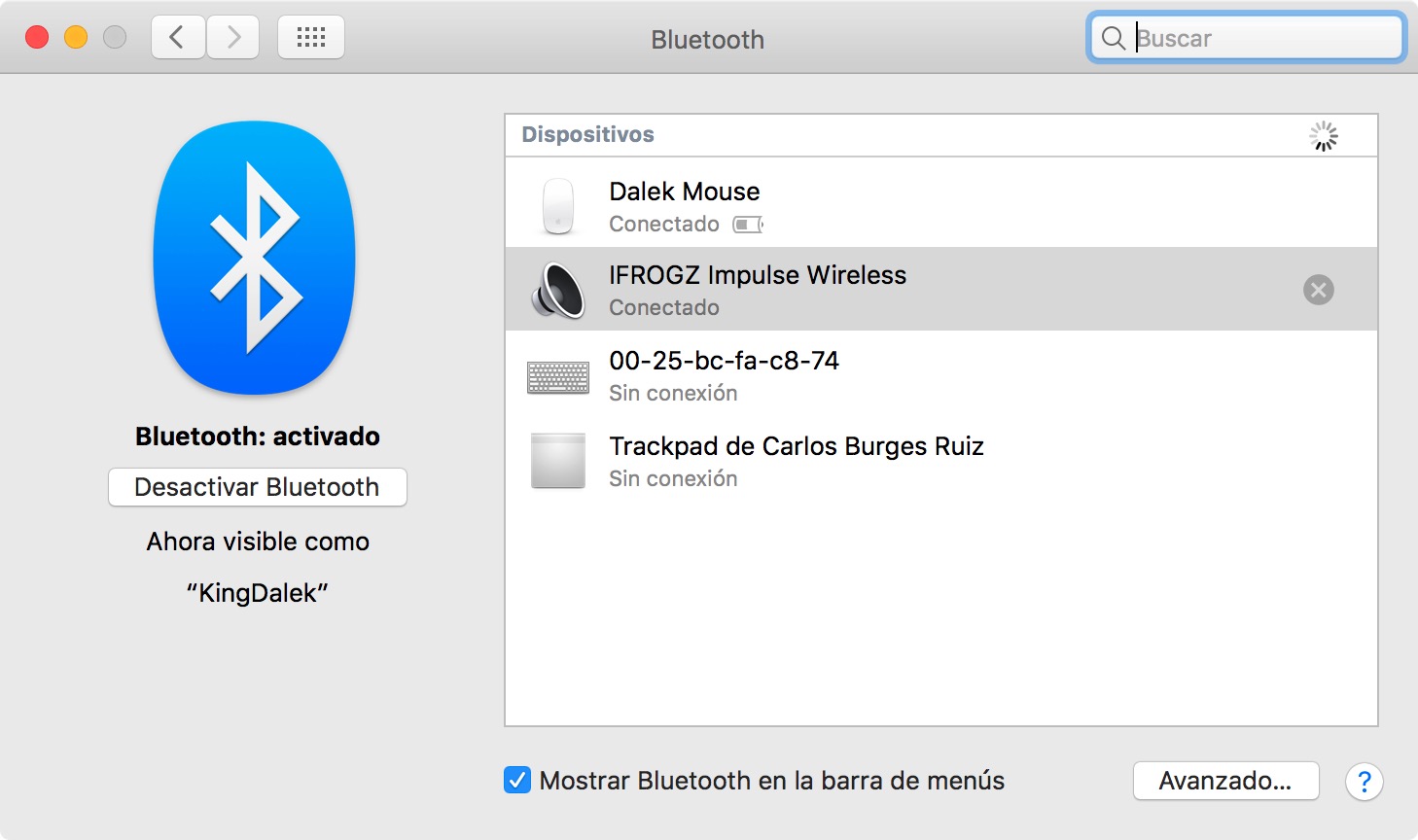Image resolution: width=1418 pixels, height=840 pixels.
Task: Close the Bluetooth preferences window
Action: coord(37,38)
